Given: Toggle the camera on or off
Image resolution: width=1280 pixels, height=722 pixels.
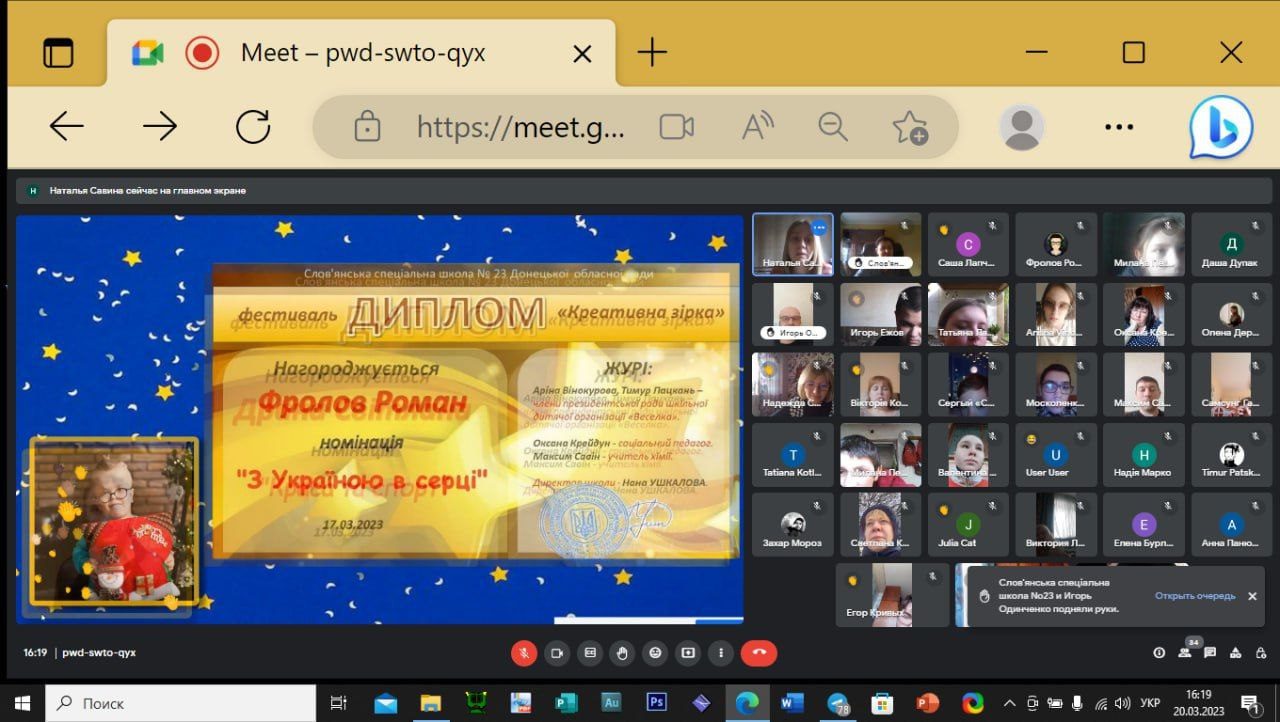Looking at the screenshot, I should [557, 653].
